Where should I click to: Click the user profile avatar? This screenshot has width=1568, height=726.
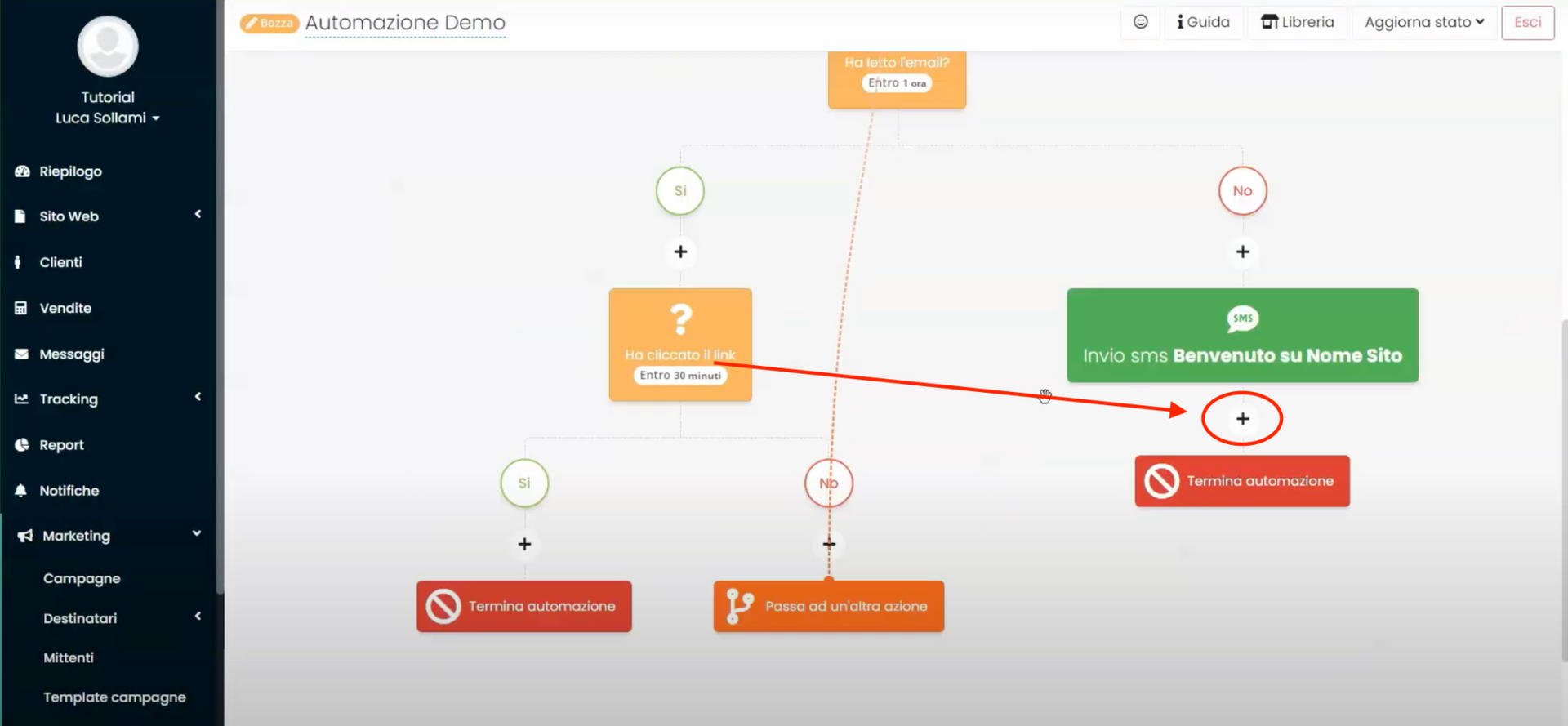[x=108, y=47]
